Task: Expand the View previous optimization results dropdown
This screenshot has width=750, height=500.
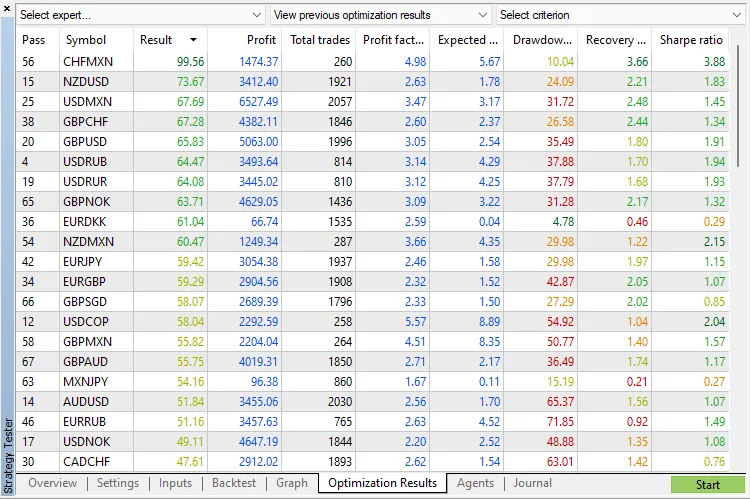Action: (x=380, y=15)
